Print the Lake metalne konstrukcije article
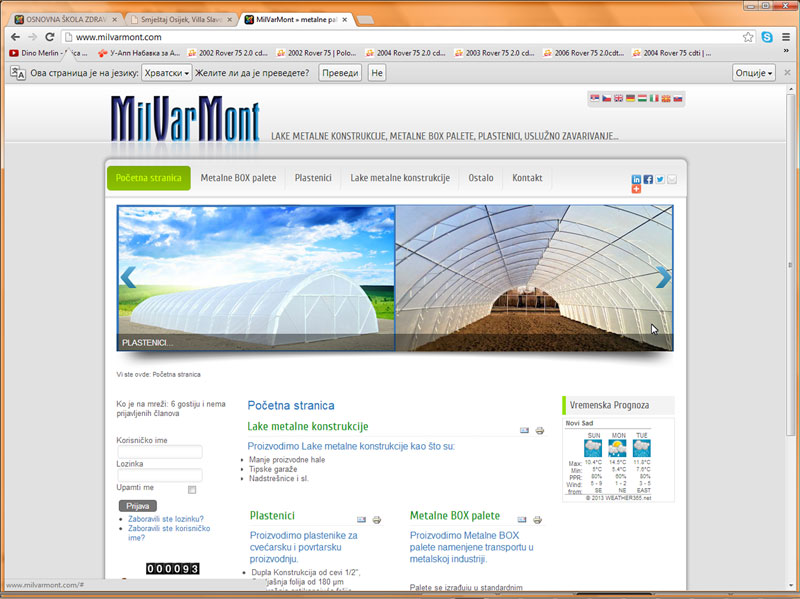This screenshot has height=599, width=800. click(540, 430)
